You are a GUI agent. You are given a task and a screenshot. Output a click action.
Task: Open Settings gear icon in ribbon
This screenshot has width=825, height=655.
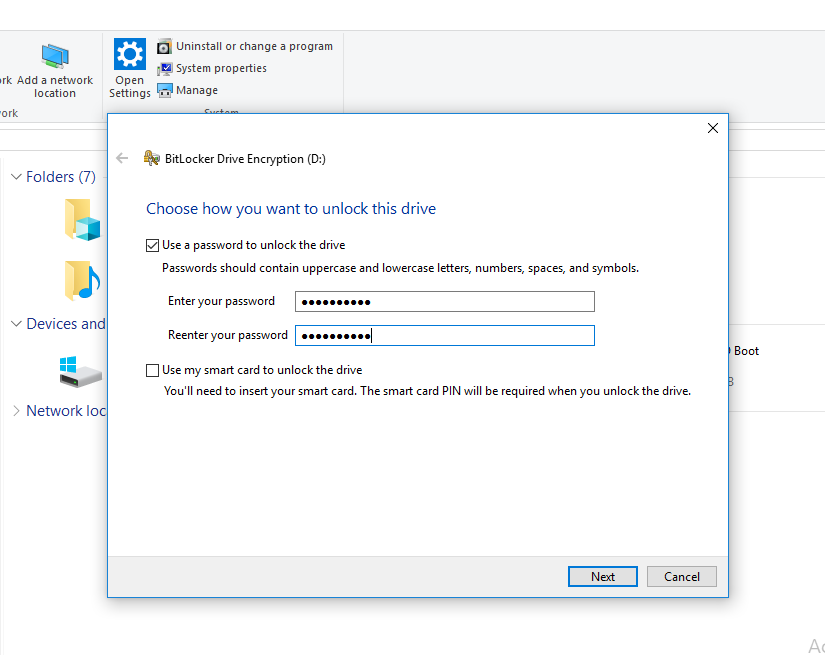point(129,54)
